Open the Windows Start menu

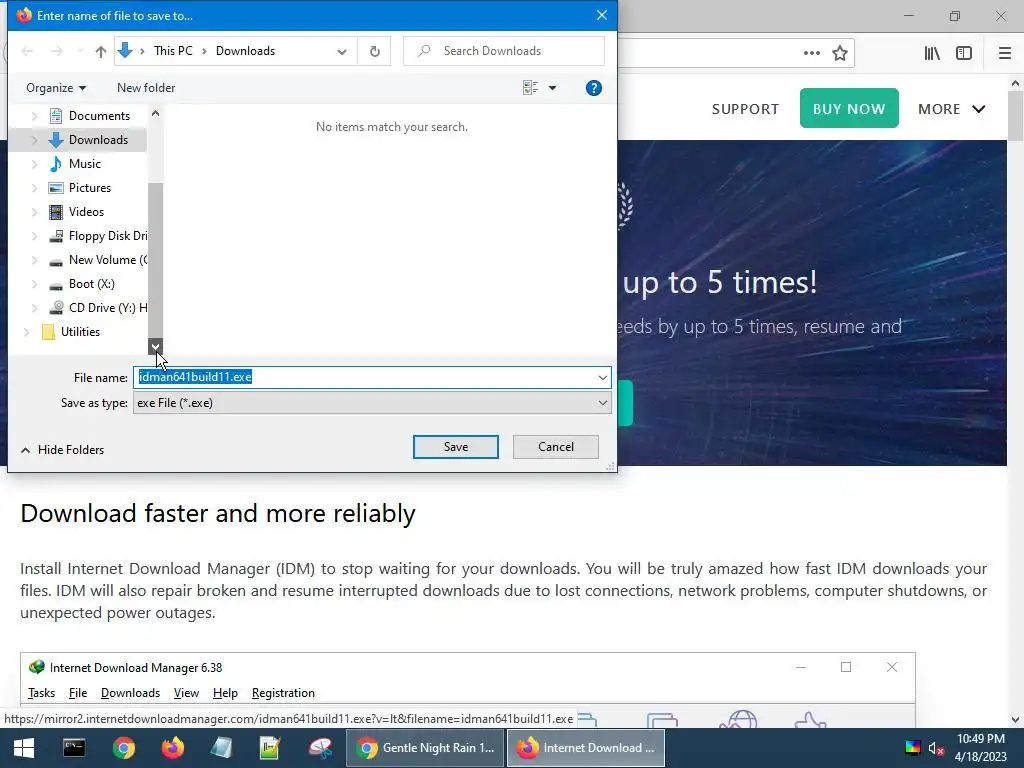pos(24,748)
